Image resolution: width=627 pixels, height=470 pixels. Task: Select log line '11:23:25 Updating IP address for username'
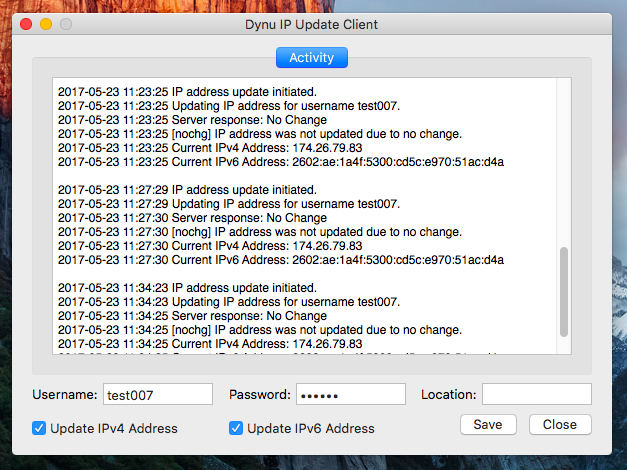click(x=229, y=106)
